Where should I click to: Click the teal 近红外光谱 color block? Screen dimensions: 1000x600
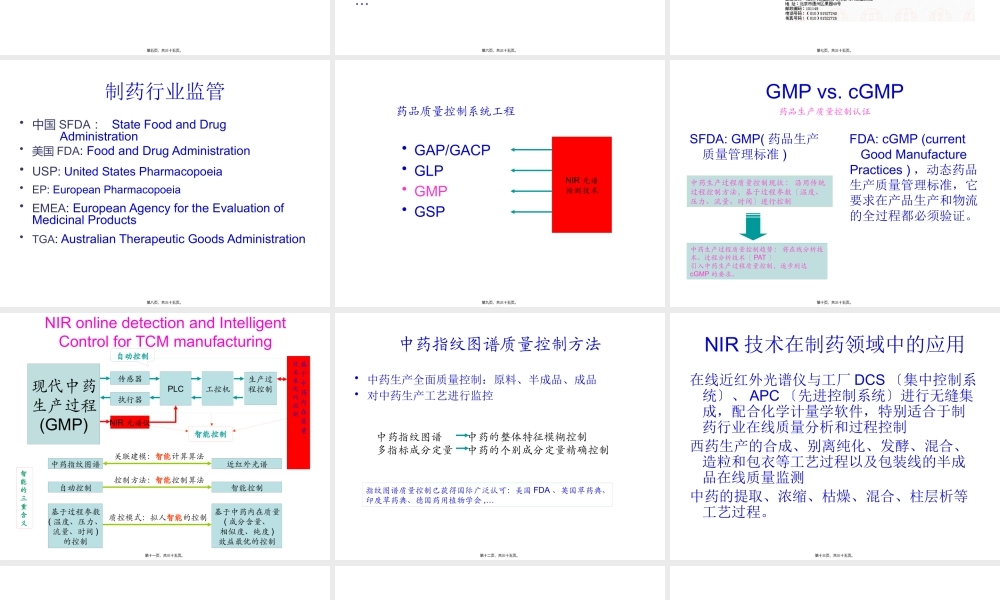tap(246, 463)
